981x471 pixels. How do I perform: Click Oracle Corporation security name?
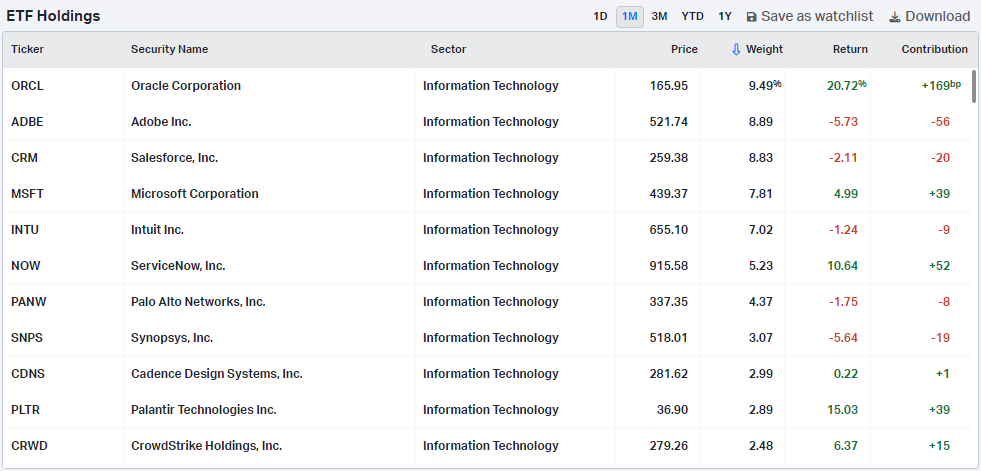tap(186, 86)
